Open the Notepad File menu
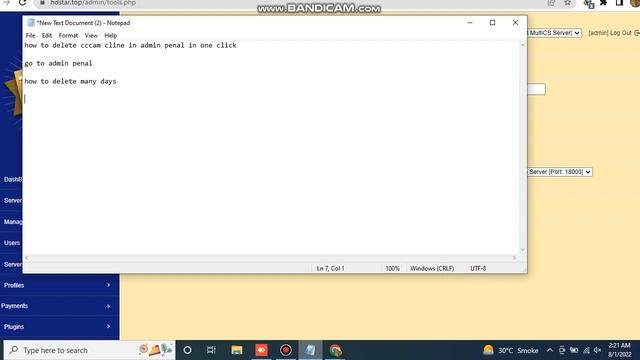640x360 pixels. [x=30, y=36]
